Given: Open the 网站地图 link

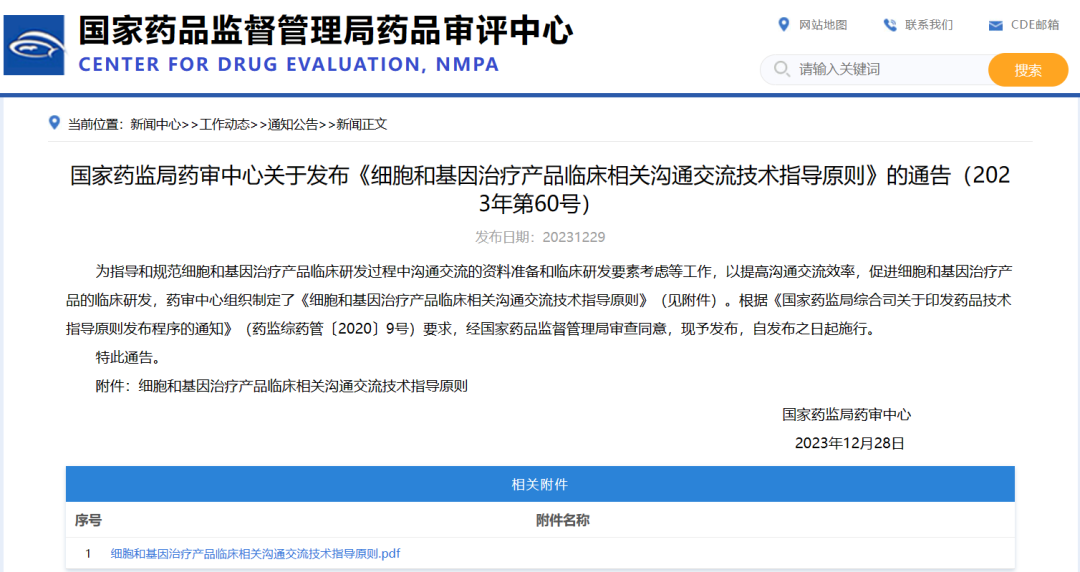Looking at the screenshot, I should coord(822,25).
